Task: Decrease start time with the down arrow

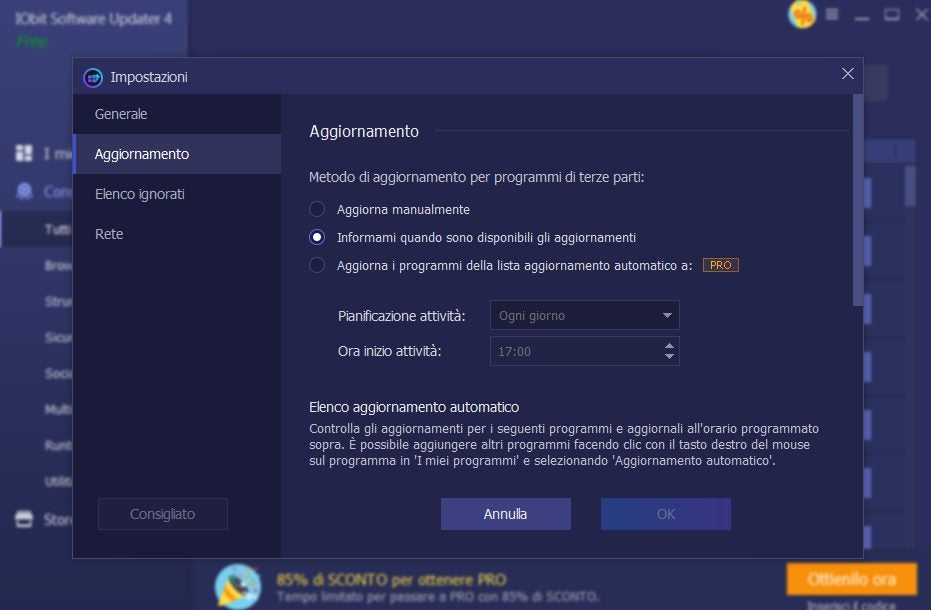Action: click(x=669, y=357)
